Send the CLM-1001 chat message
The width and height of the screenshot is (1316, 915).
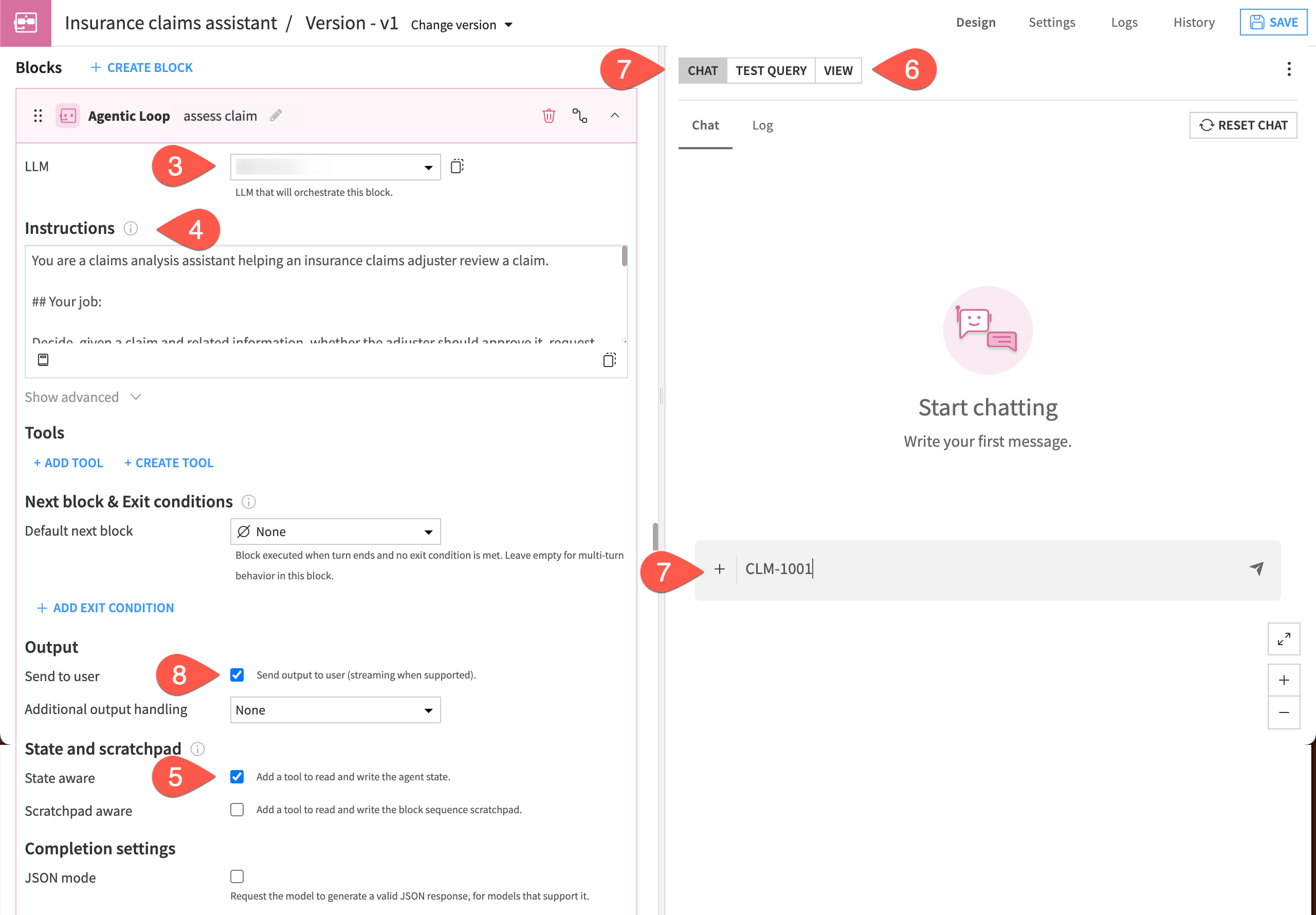pos(1255,569)
